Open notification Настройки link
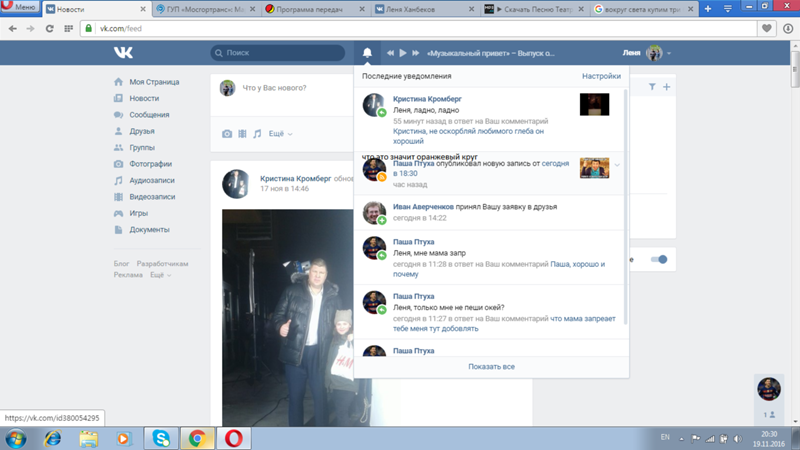The width and height of the screenshot is (800, 450). click(x=602, y=76)
